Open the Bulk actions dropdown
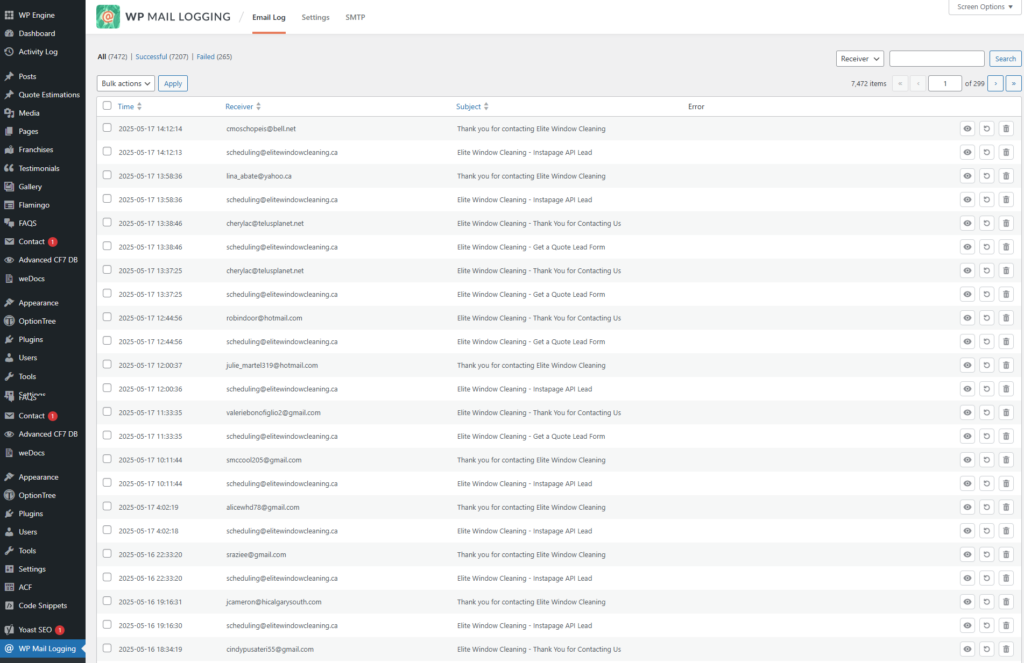The image size is (1024, 663). tap(126, 84)
